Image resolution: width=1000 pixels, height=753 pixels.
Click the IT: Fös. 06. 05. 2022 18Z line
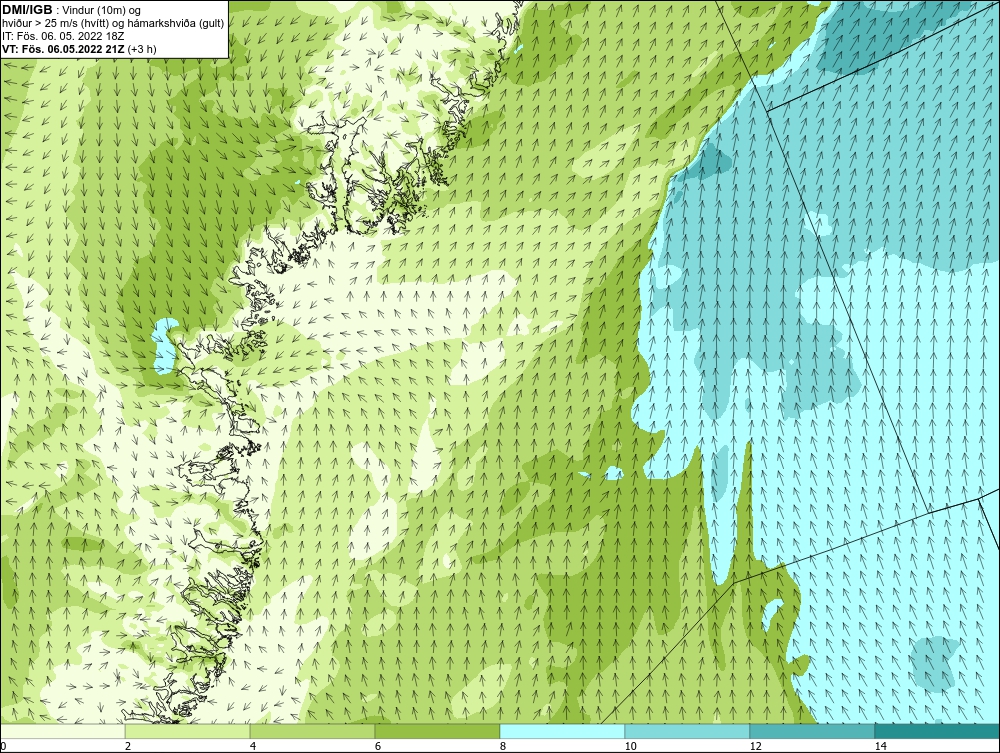(x=63, y=36)
